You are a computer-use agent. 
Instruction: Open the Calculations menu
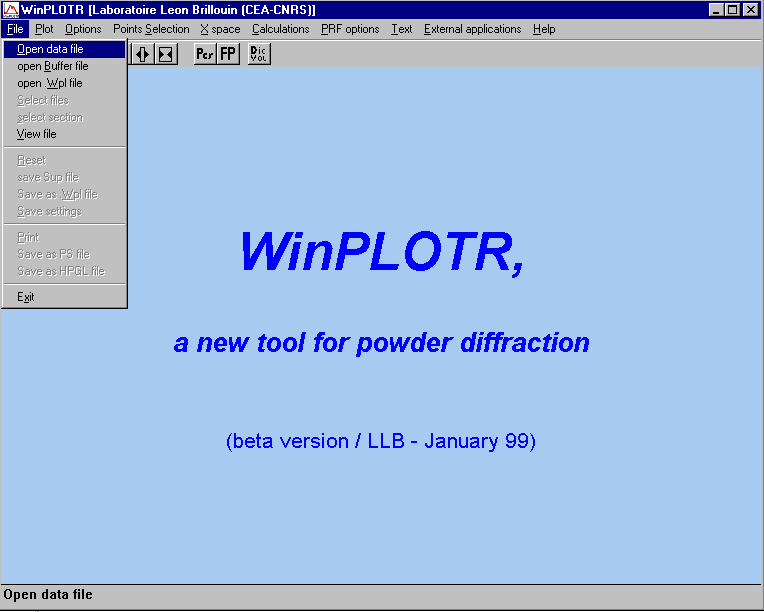click(280, 29)
